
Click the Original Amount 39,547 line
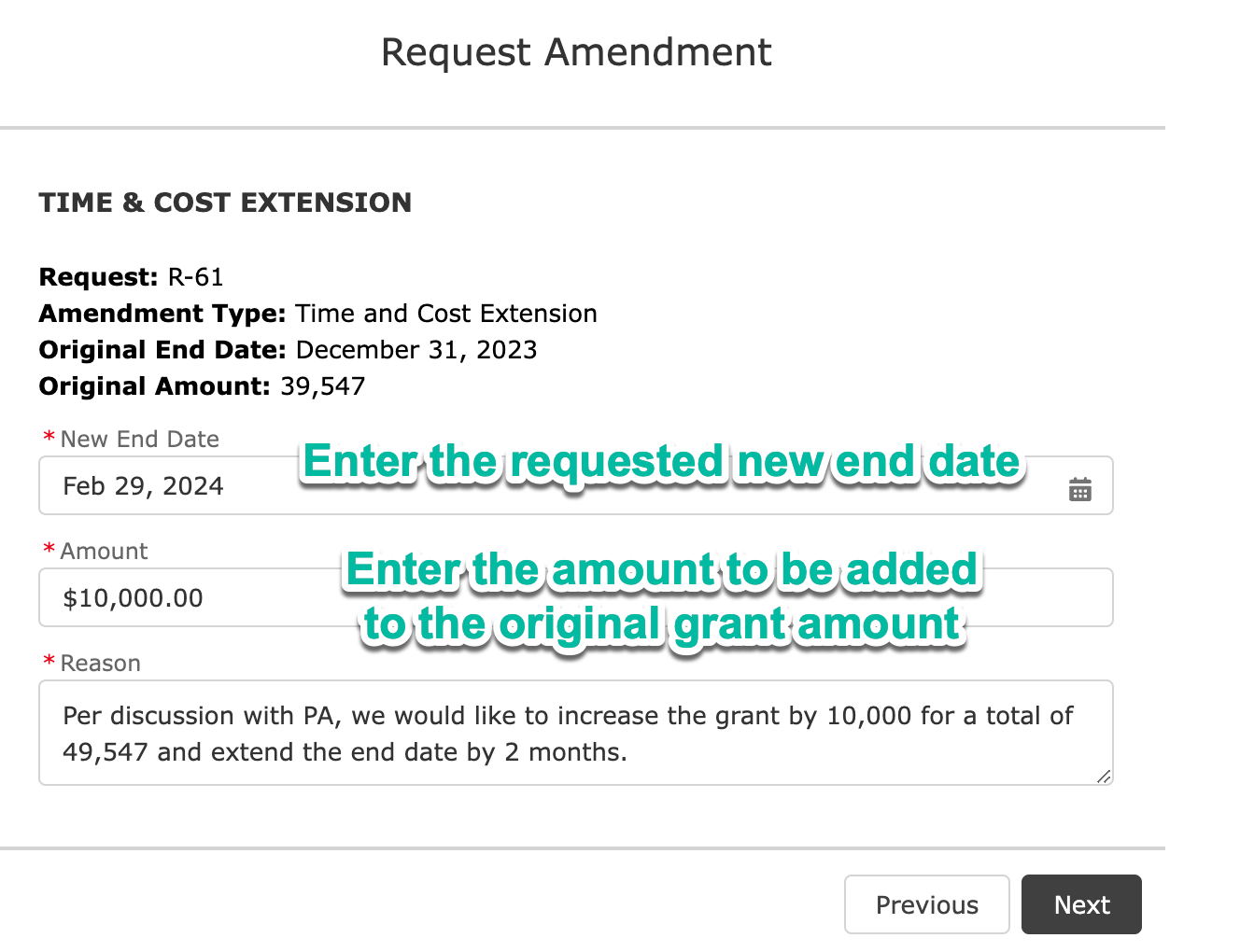(203, 386)
